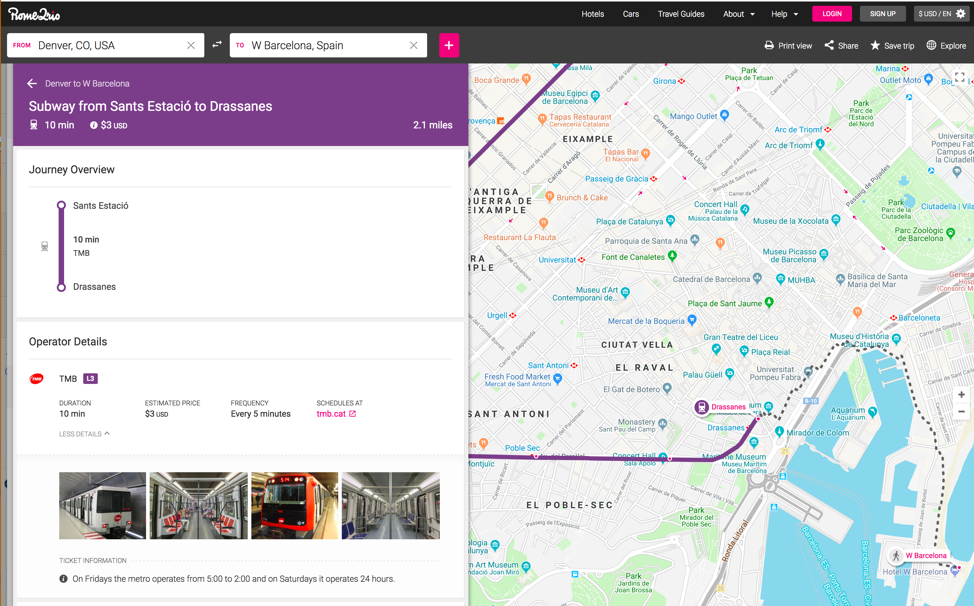Open Travel Guides in the navigation
The image size is (974, 606).
pos(681,14)
